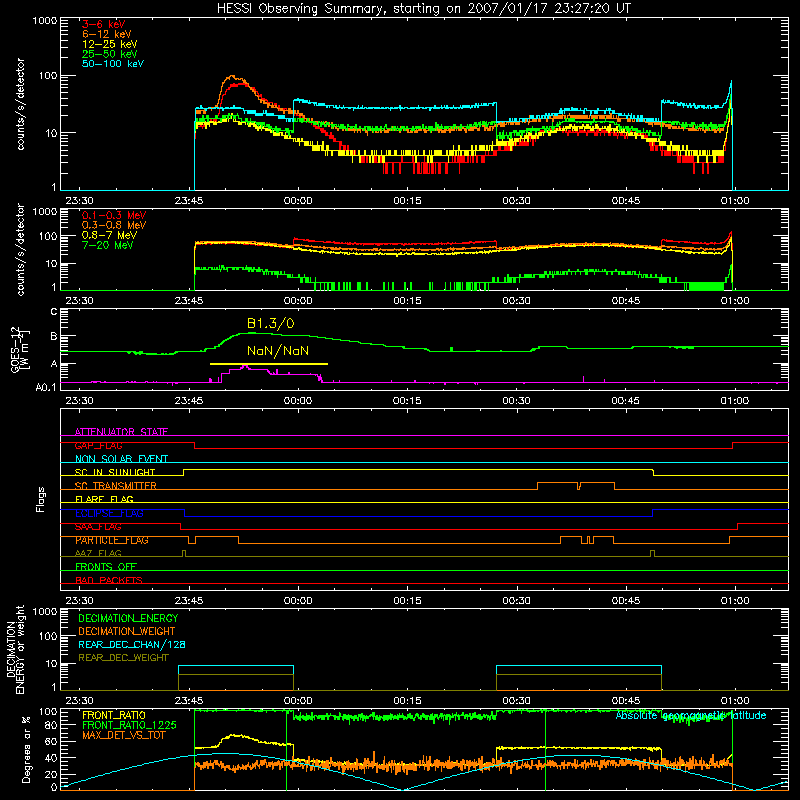Select the 12-25 keV legend label
Viewport: 800px width, 800px height.
[x=110, y=44]
